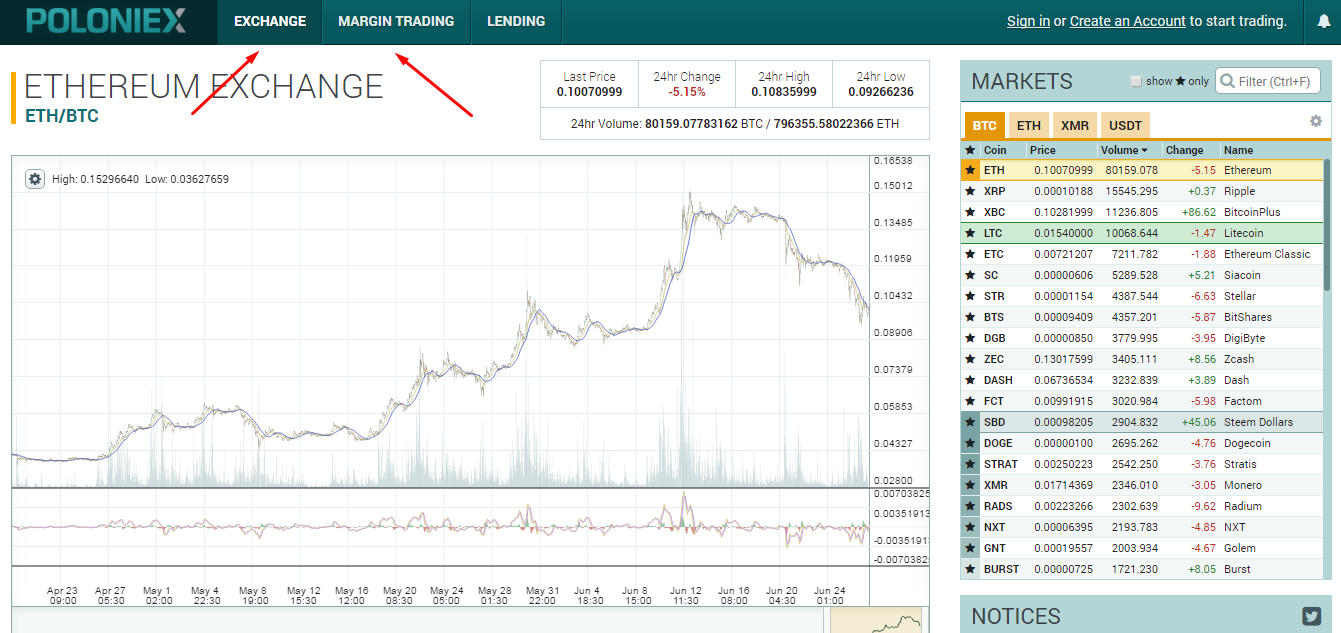The image size is (1341, 633).
Task: Switch to the ETH markets tab
Action: pos(1029,125)
